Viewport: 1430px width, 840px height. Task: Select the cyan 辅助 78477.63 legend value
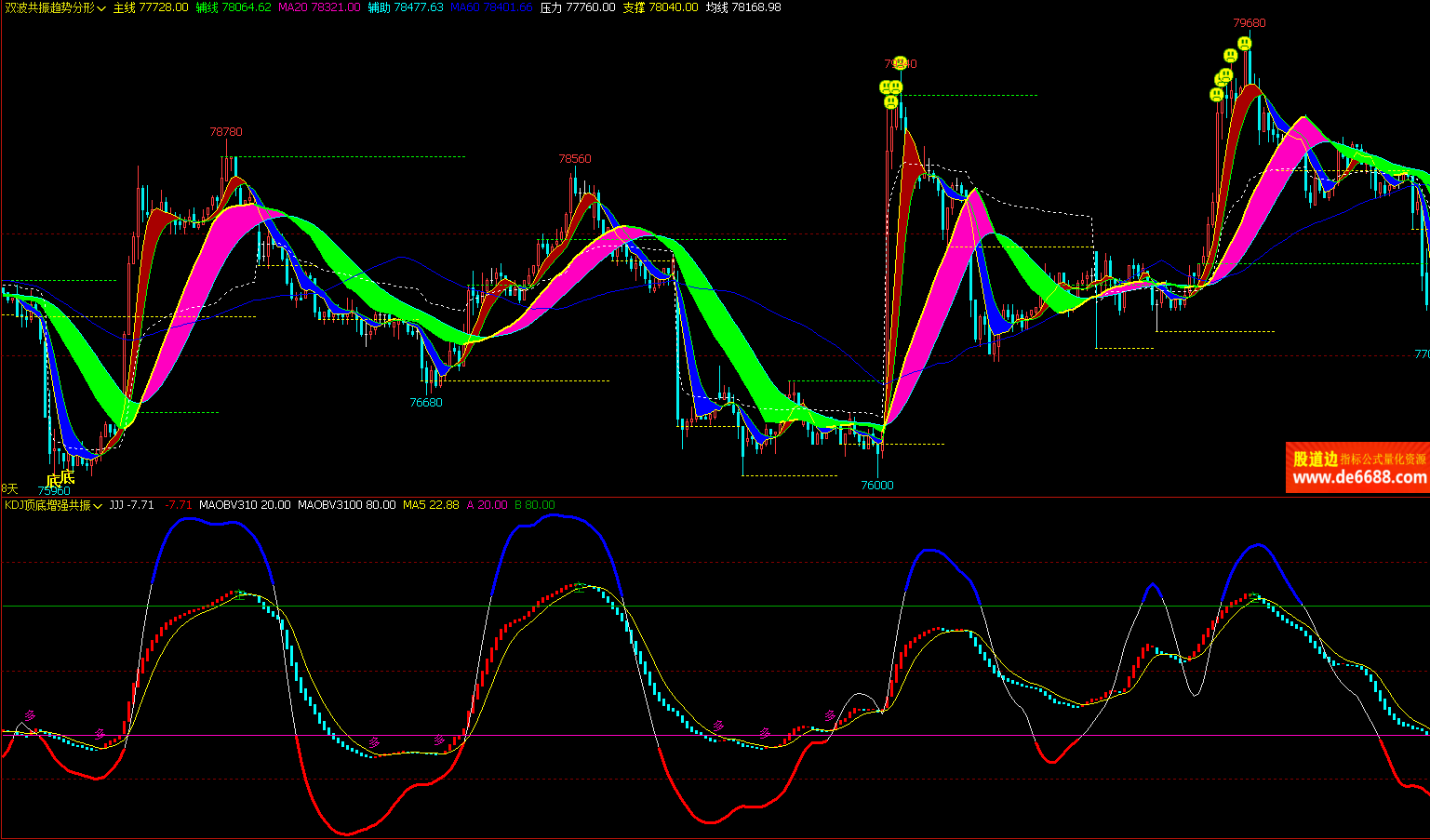[x=405, y=7]
